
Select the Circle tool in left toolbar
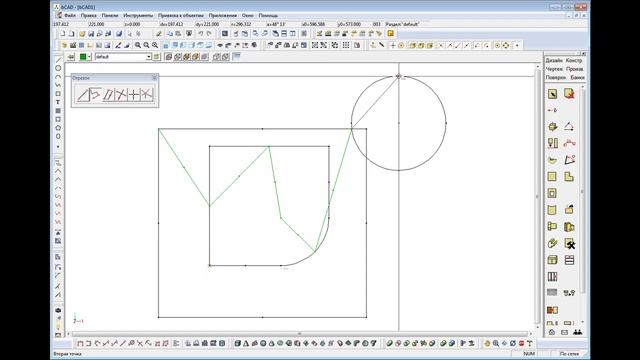click(58, 68)
